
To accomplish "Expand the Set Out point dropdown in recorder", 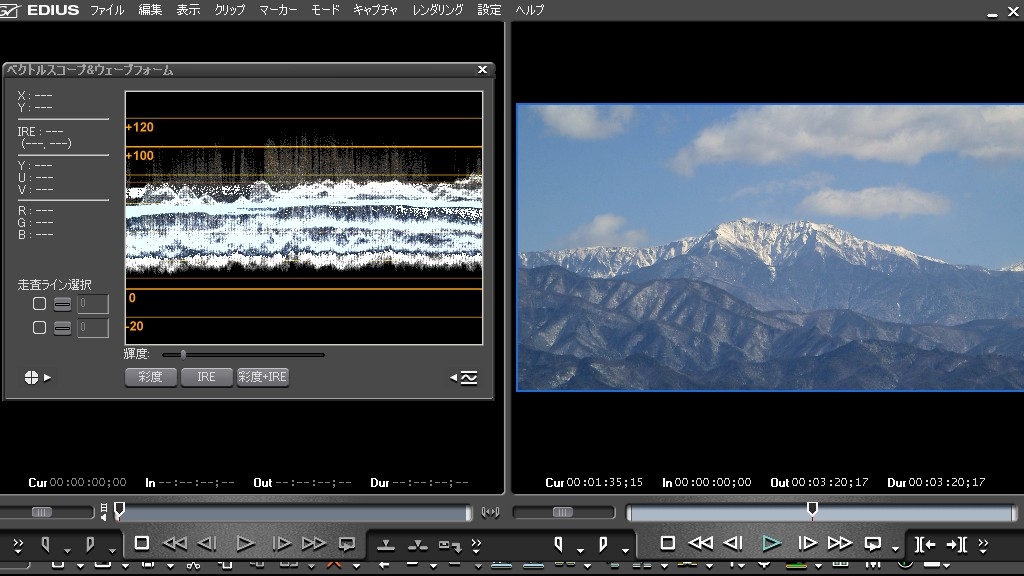I will (626, 550).
